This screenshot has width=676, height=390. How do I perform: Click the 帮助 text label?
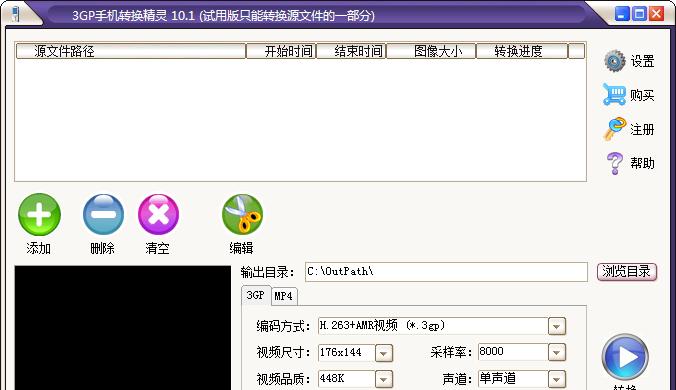tap(642, 163)
